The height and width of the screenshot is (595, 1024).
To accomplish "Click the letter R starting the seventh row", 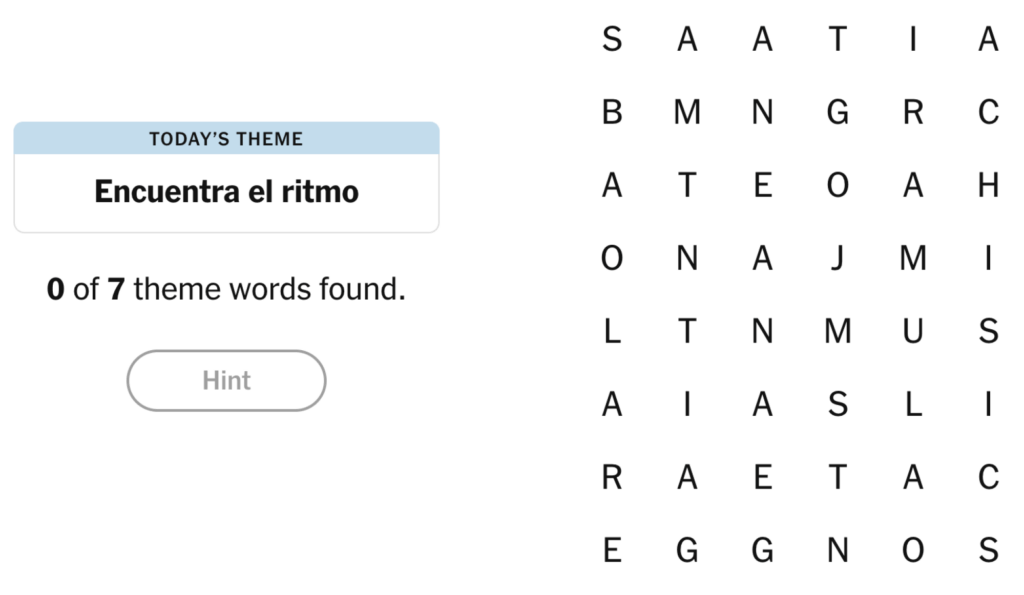I will coord(612,477).
